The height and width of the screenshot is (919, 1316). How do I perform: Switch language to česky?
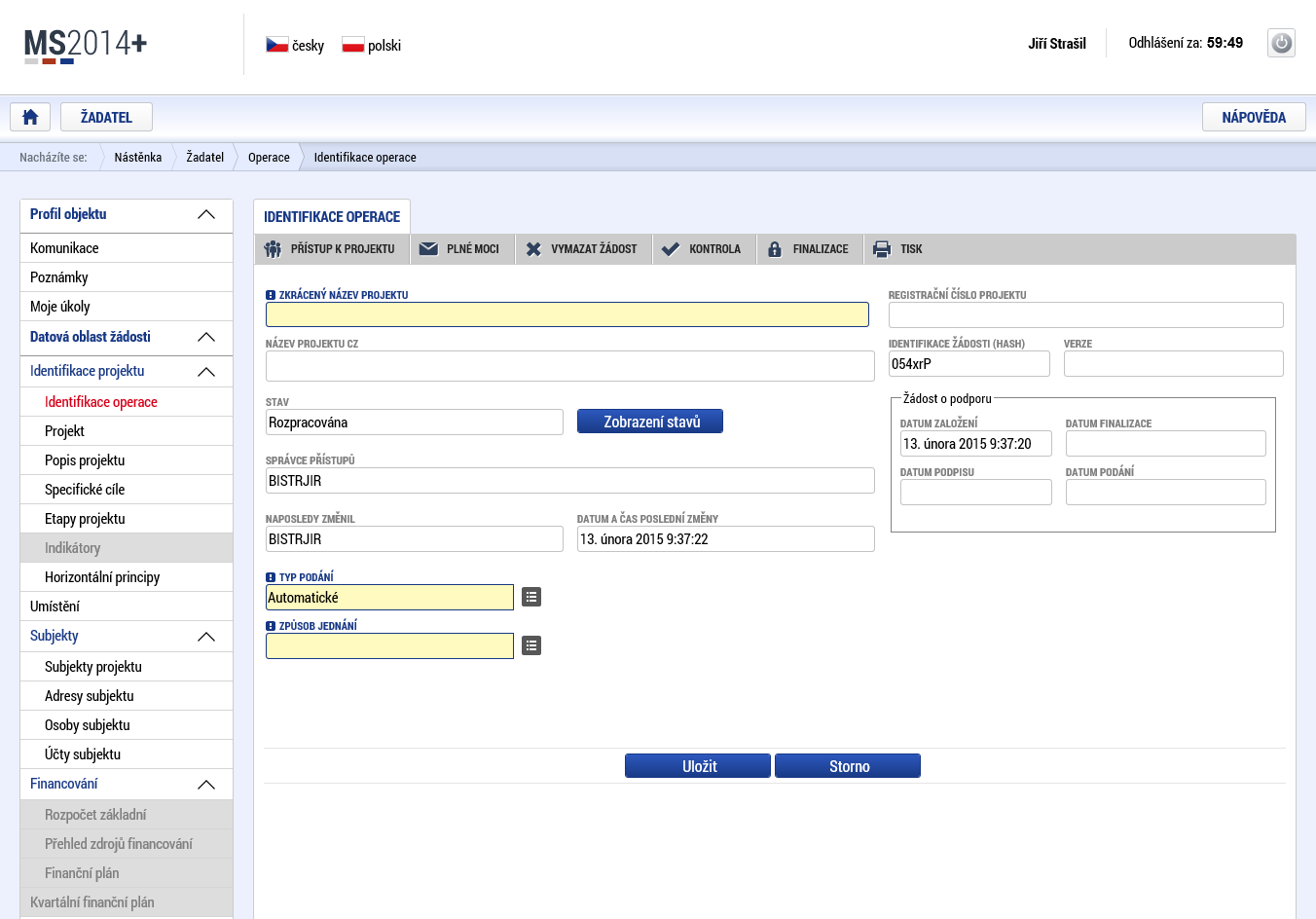coord(308,46)
